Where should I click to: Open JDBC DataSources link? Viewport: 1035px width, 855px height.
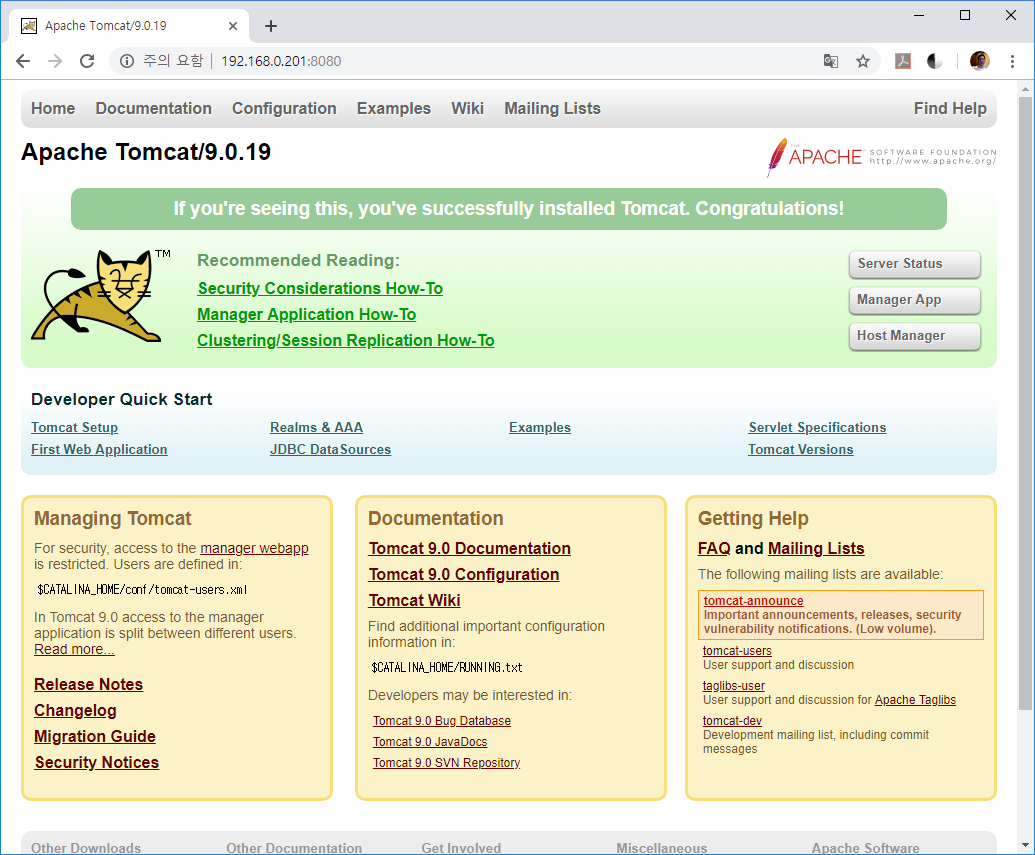331,450
